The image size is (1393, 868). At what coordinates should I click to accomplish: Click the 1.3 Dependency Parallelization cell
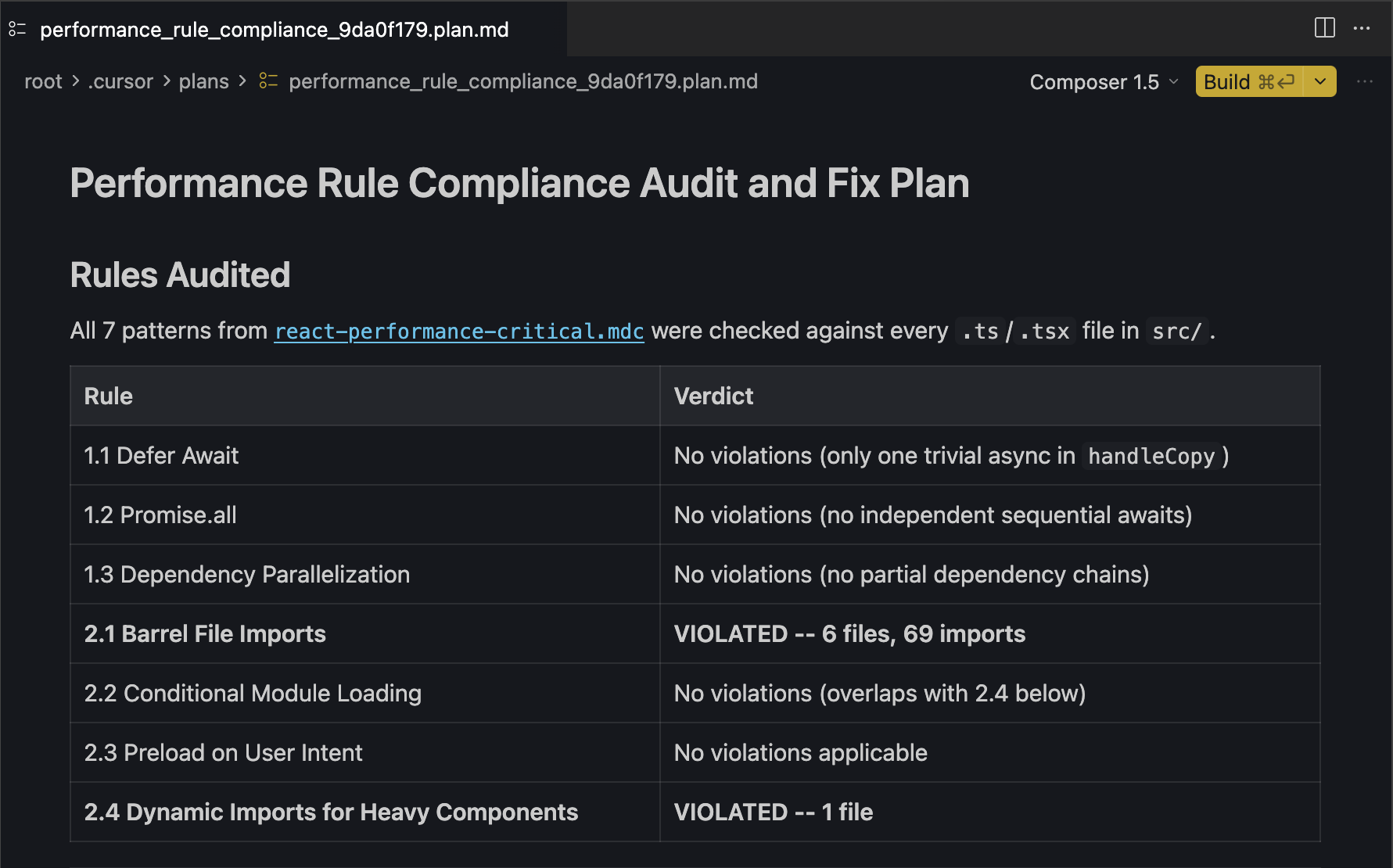[364, 574]
